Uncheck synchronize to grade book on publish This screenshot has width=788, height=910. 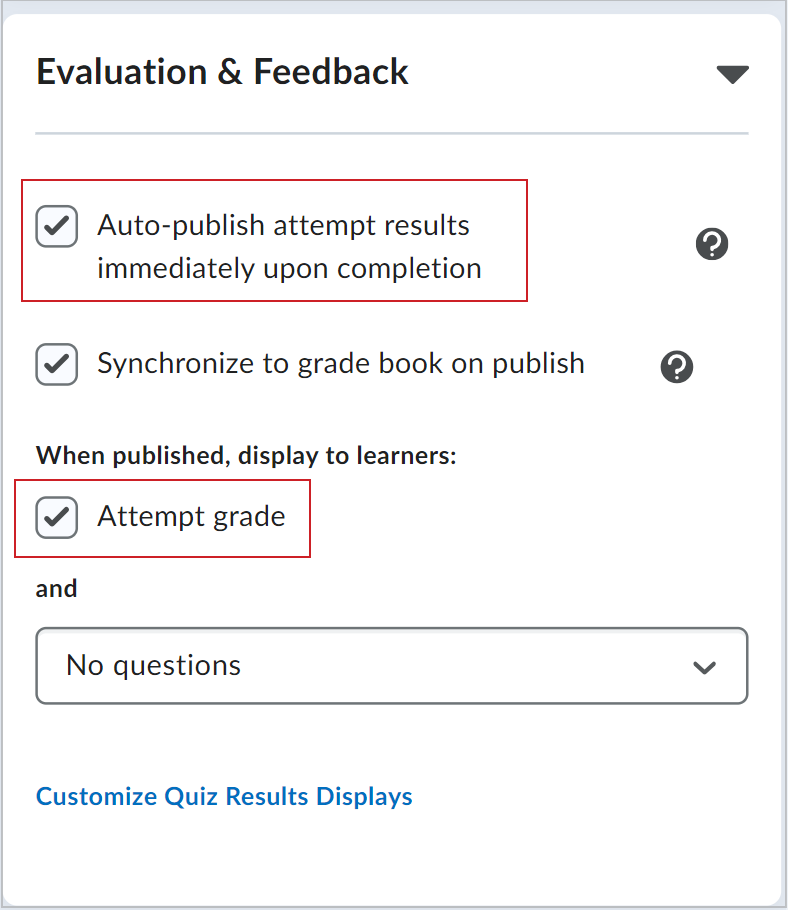pyautogui.click(x=56, y=364)
